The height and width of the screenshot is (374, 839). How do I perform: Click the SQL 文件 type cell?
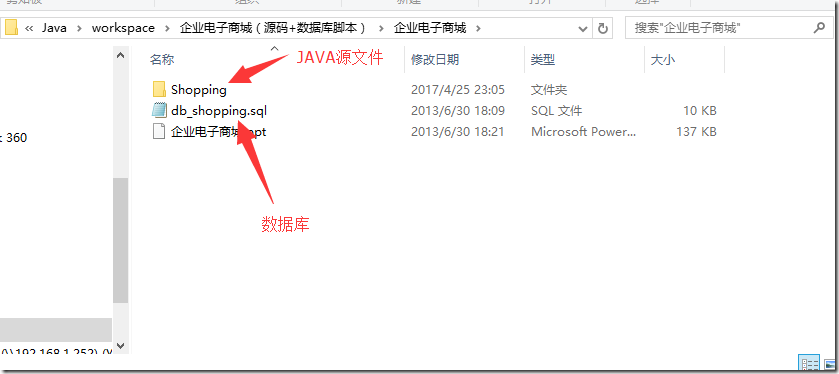pyautogui.click(x=556, y=111)
